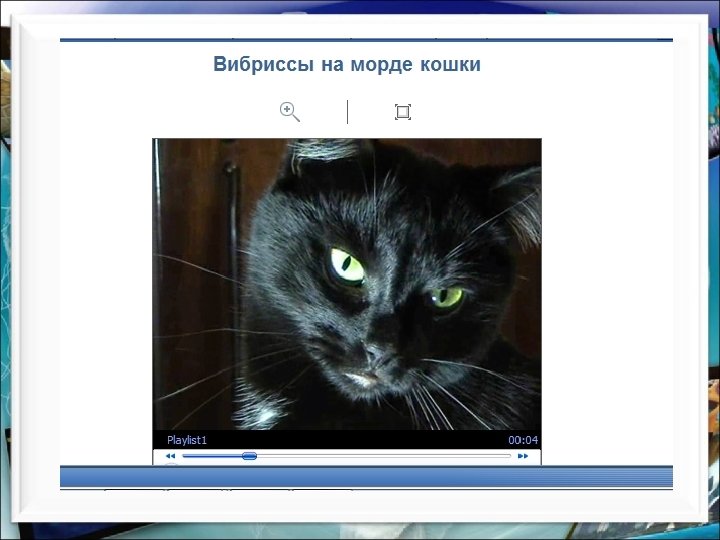
Task: Click the Playlist1 label
Action: [x=187, y=440]
